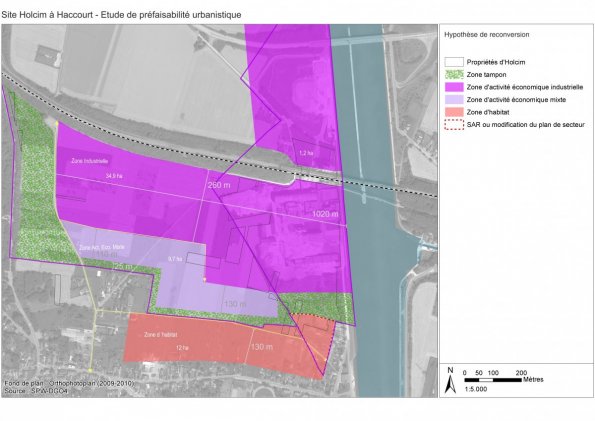Select the green Zone tampon legend swatch
Image resolution: width=595 pixels, height=421 pixels.
[x=454, y=74]
